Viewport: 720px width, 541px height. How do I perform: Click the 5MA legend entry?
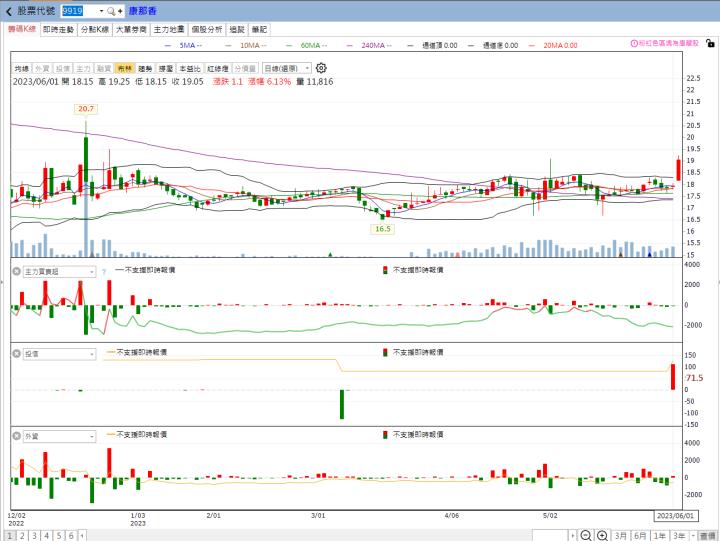pos(184,45)
